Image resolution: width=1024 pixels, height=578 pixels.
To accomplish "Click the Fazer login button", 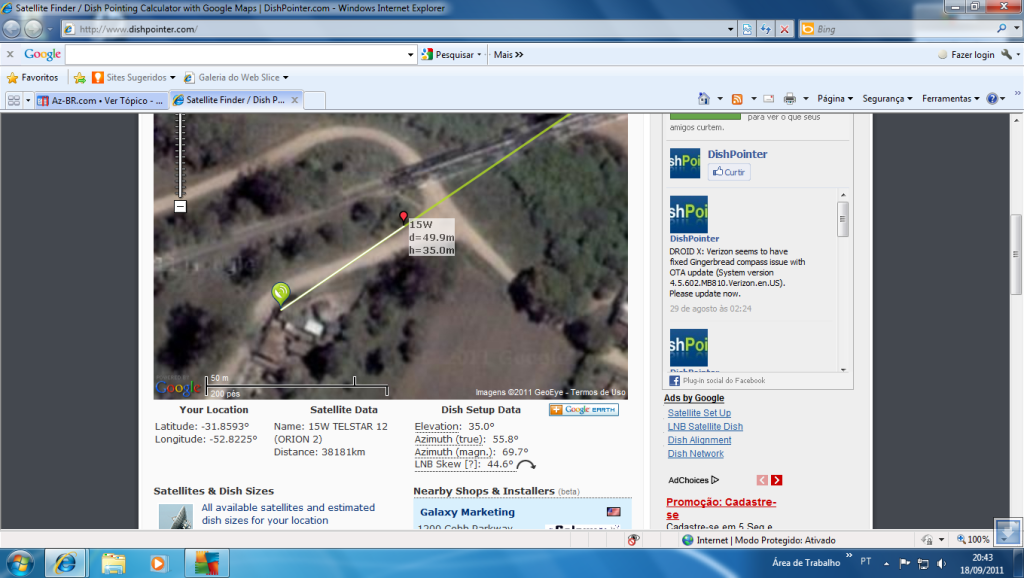I will point(966,55).
